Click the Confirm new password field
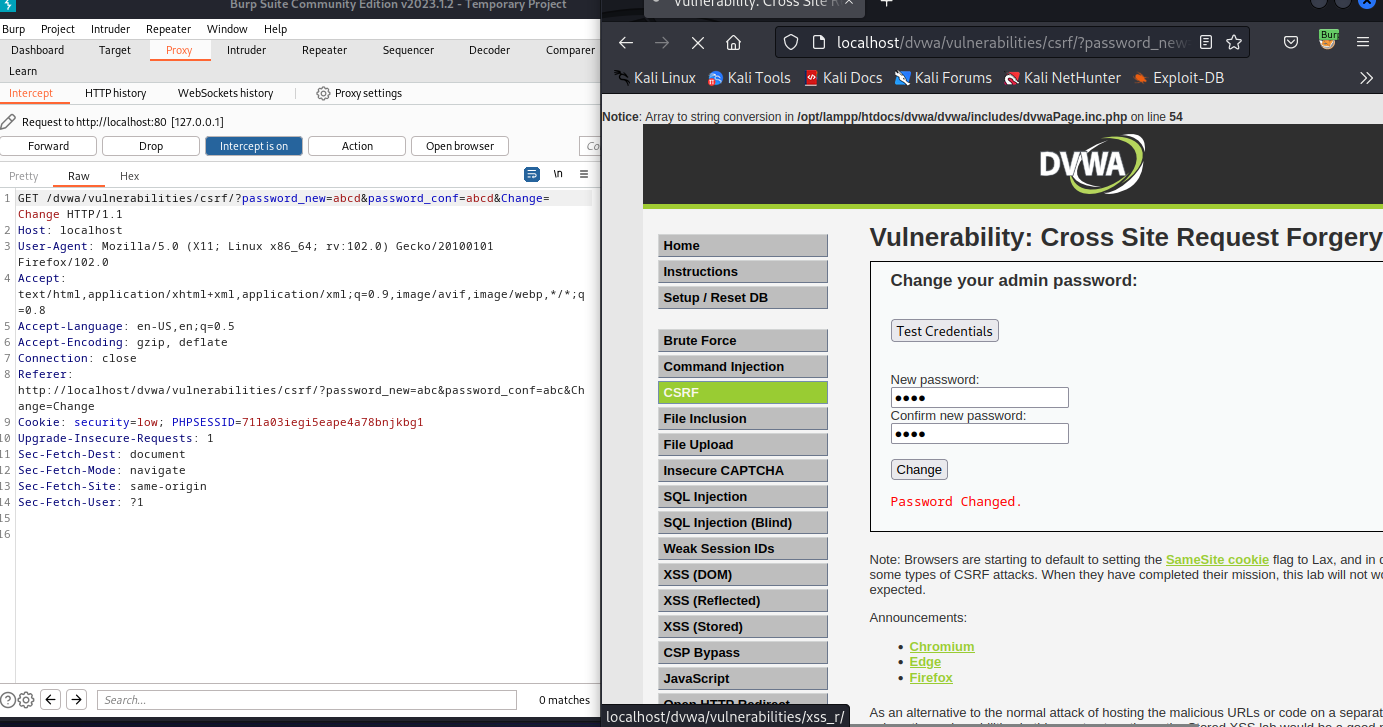 (x=980, y=433)
